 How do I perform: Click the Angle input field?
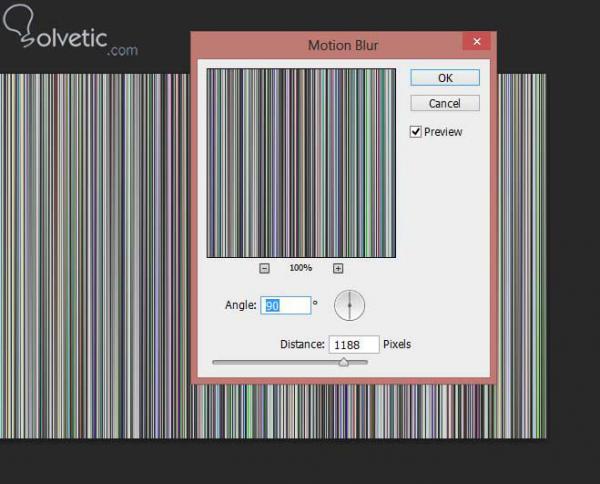tap(285, 305)
